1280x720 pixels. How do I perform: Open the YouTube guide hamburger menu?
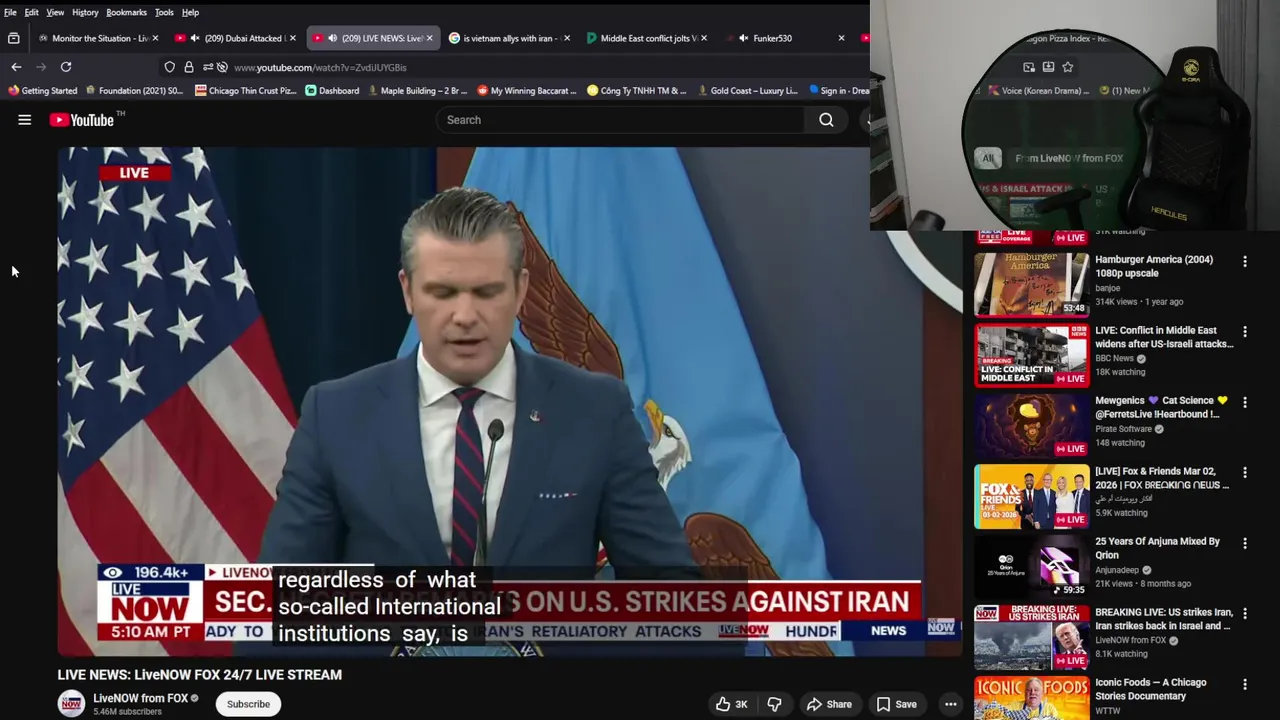24,120
